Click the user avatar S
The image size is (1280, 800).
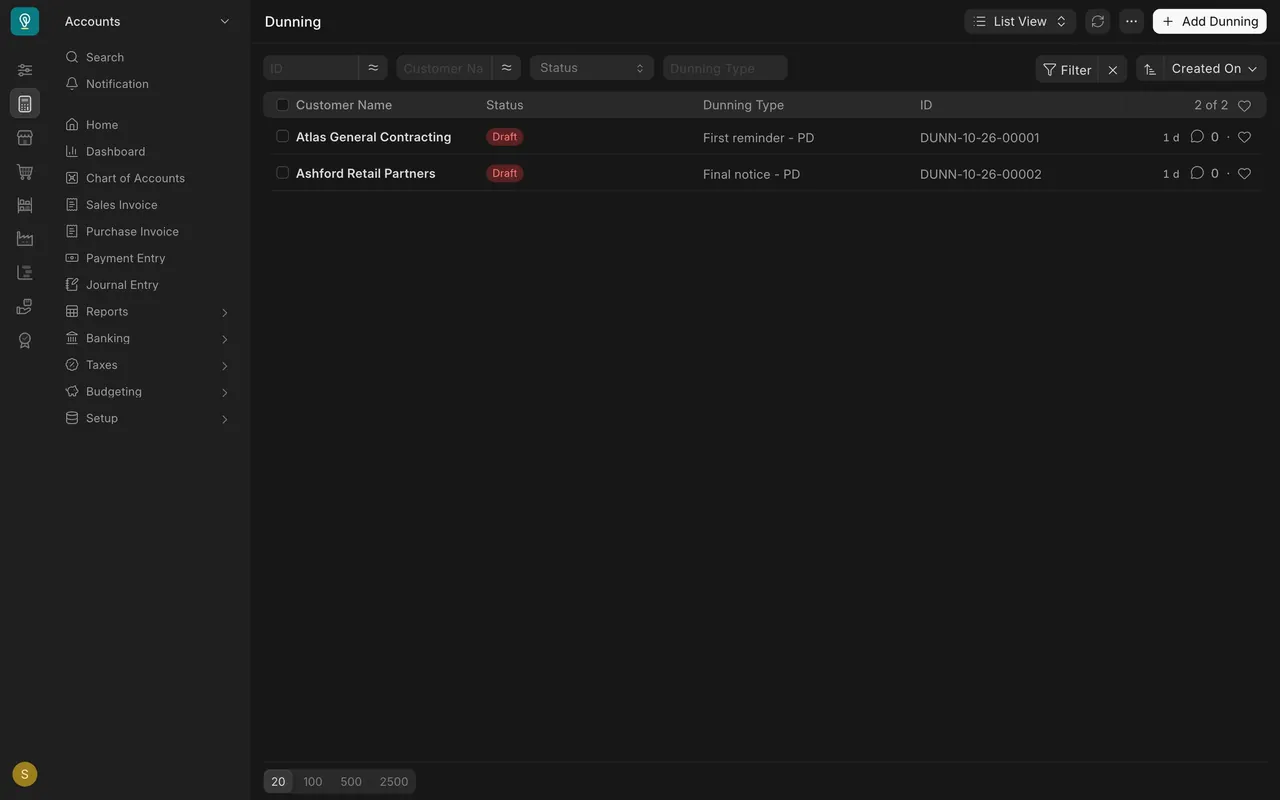25,774
